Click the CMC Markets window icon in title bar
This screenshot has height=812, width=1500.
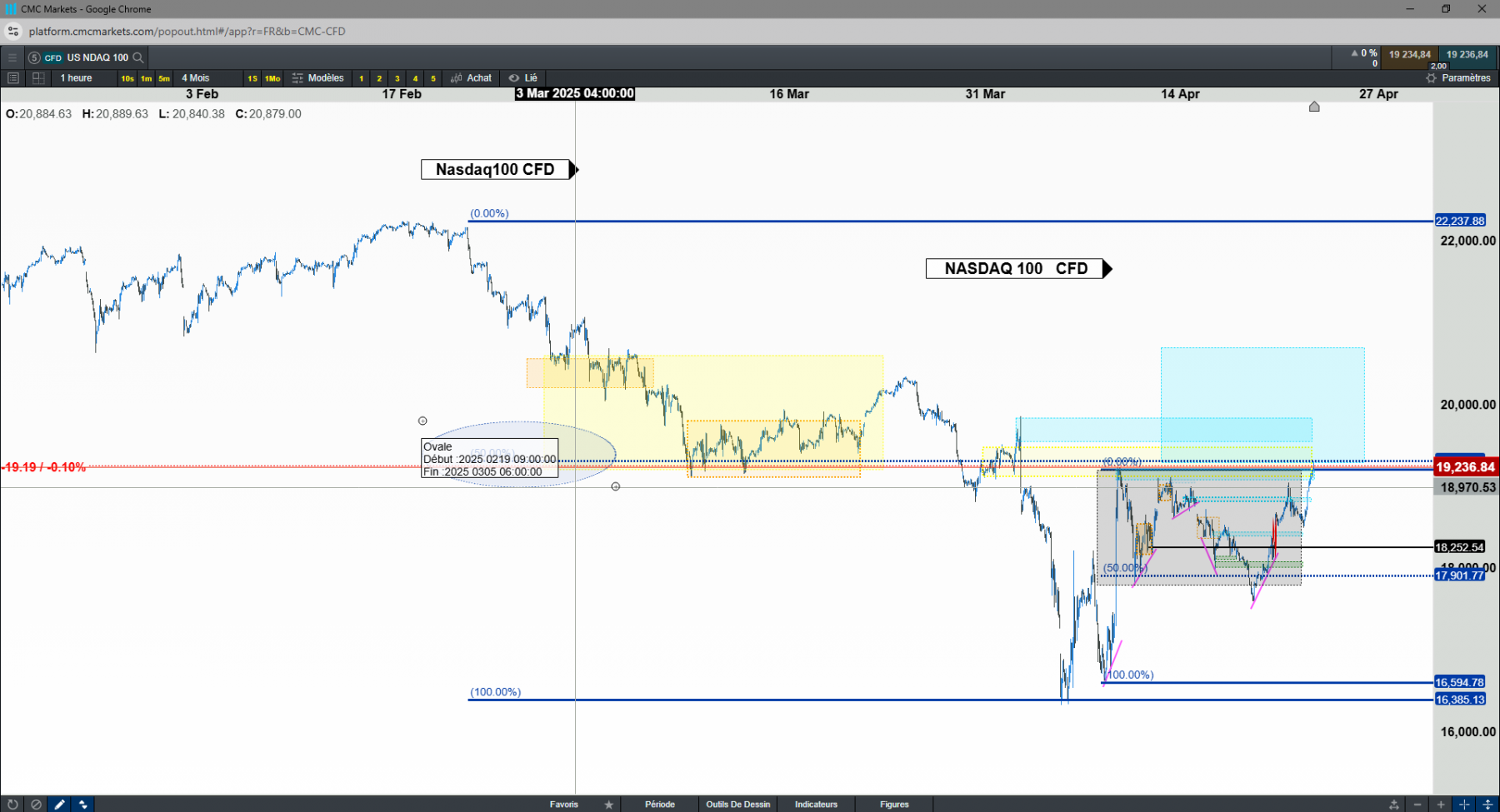pyautogui.click(x=11, y=9)
